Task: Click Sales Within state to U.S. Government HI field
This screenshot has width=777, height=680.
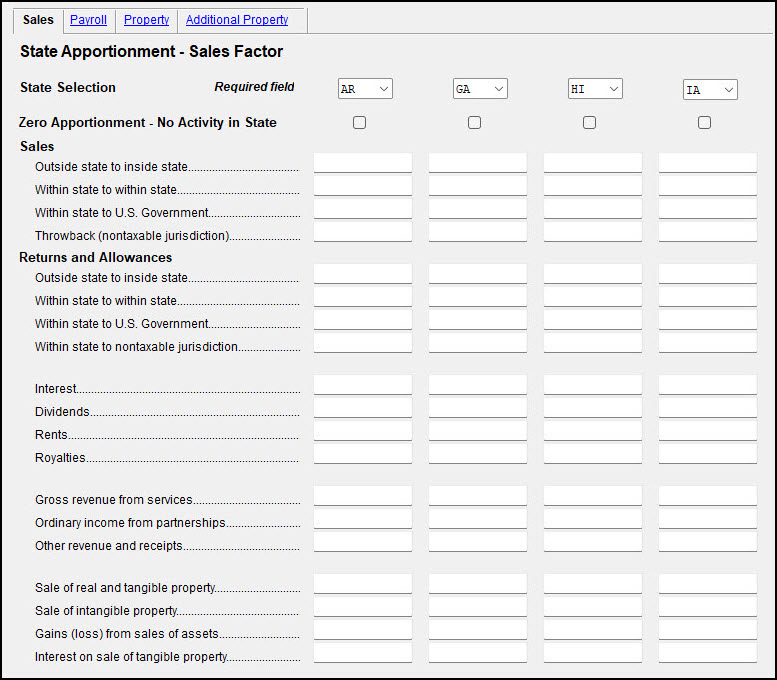Action: 593,209
